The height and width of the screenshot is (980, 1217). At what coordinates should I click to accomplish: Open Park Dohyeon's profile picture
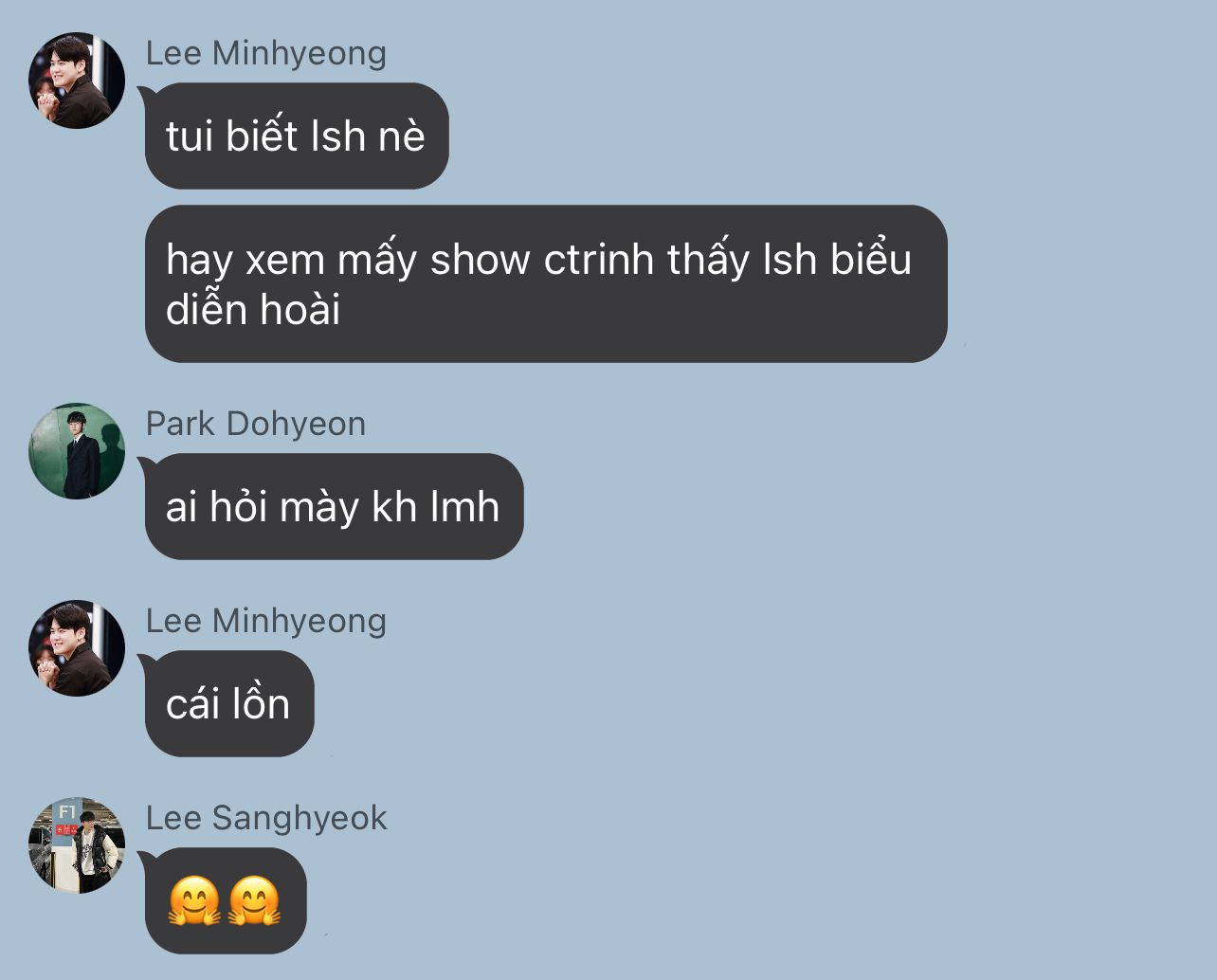(x=77, y=451)
